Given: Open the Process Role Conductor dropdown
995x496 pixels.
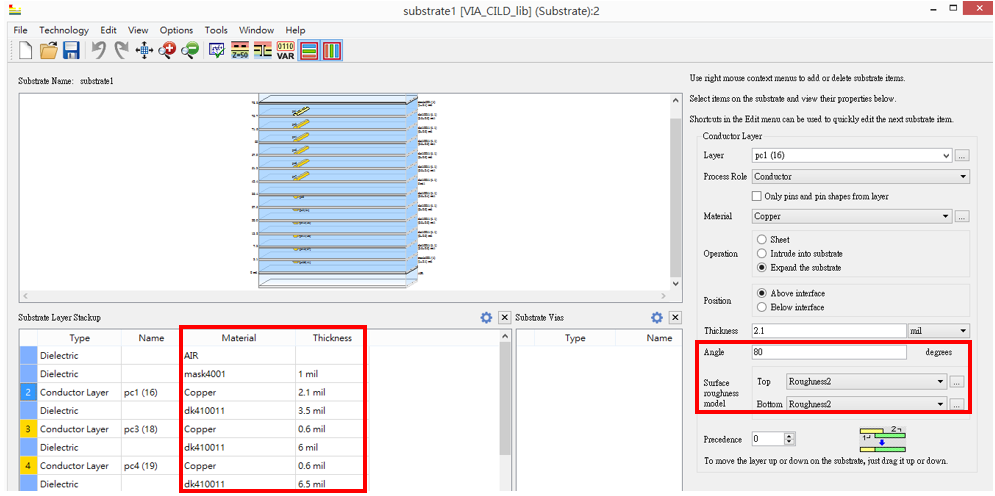Looking at the screenshot, I should click(860, 176).
